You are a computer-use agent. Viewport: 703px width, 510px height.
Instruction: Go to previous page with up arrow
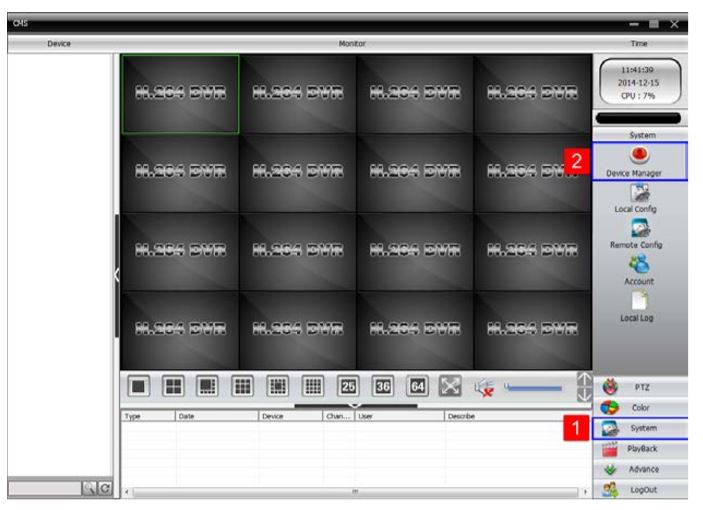(584, 380)
